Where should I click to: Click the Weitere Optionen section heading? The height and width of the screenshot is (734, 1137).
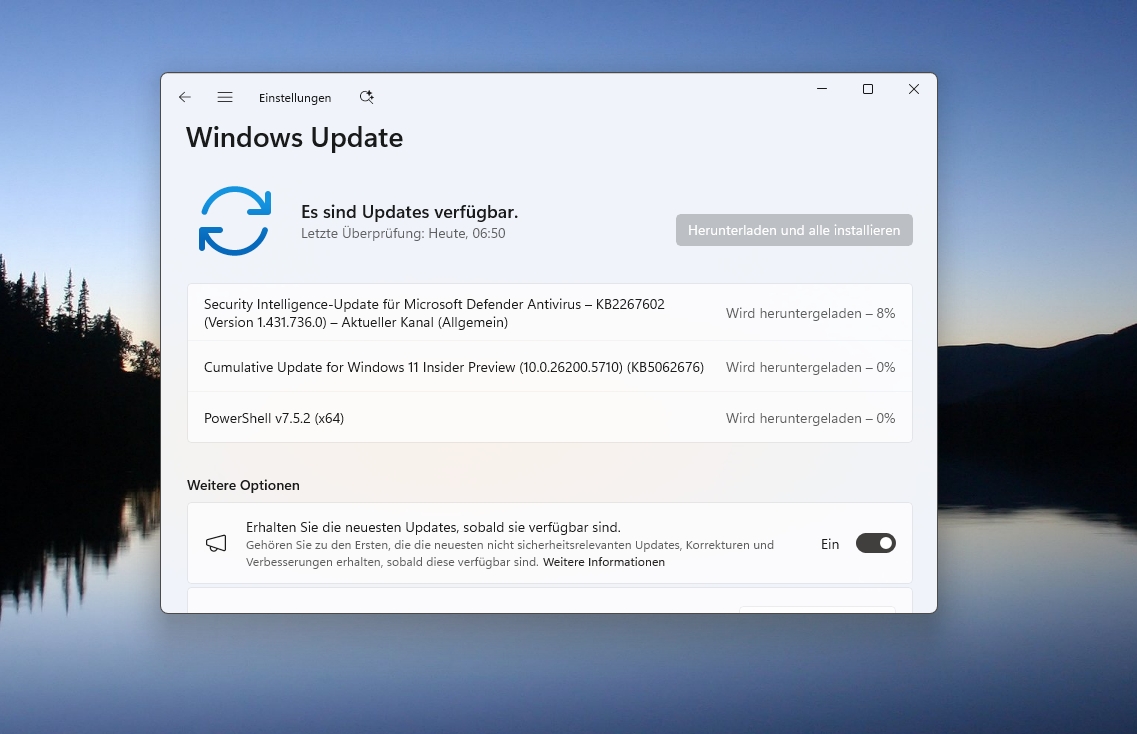pos(243,485)
